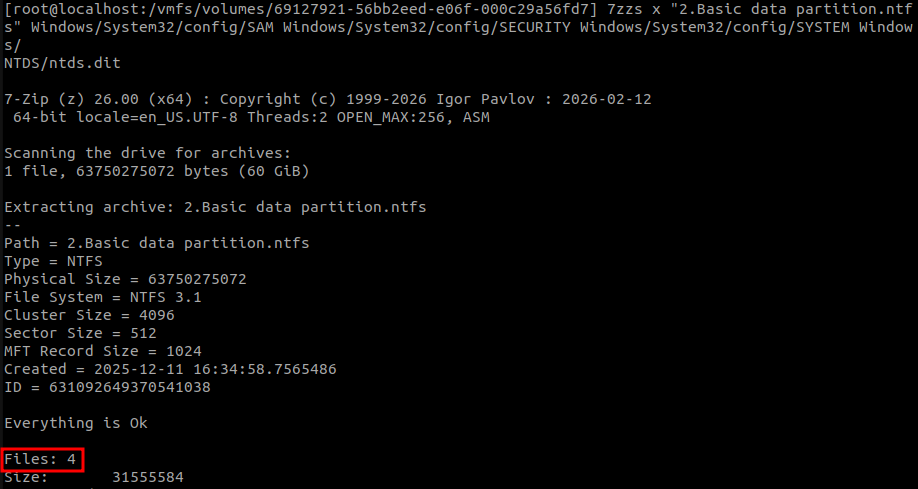918x489 pixels.
Task: Click the "1 file, 63750275072 bytes" line
Action: point(156,171)
